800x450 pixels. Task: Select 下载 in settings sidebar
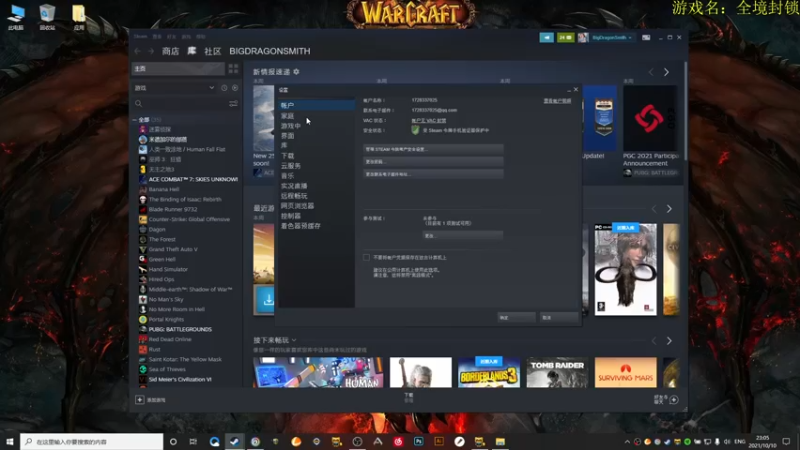tap(287, 156)
